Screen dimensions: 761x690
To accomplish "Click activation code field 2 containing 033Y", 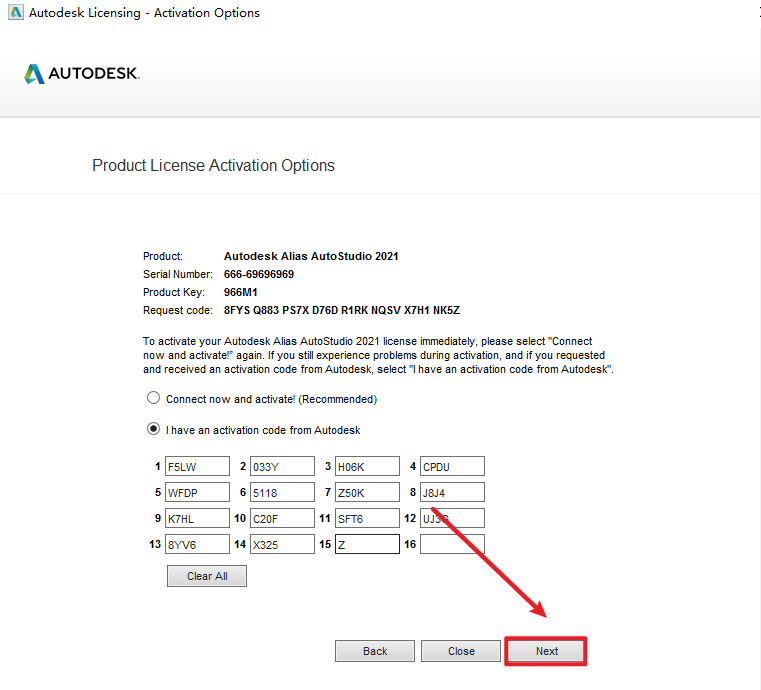I will (x=282, y=466).
